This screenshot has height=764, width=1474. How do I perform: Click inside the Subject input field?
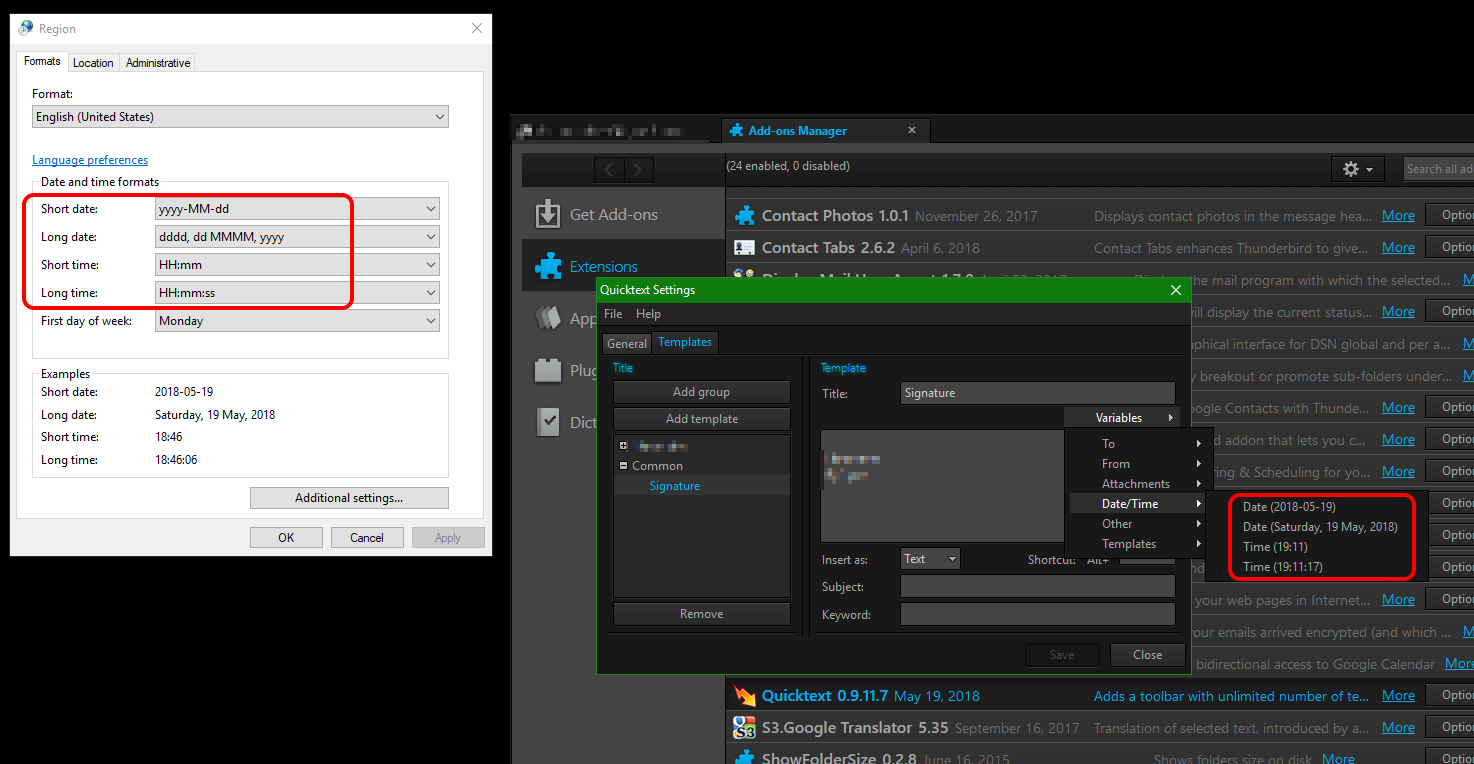coord(1037,587)
